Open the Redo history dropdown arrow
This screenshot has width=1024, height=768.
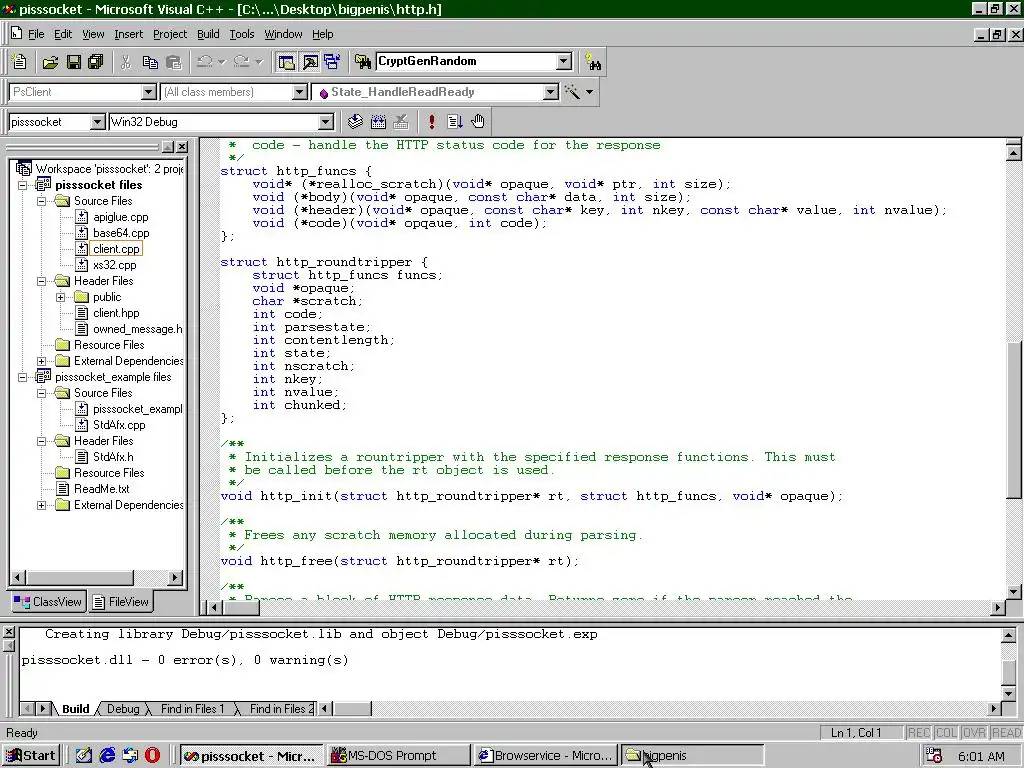(x=259, y=62)
